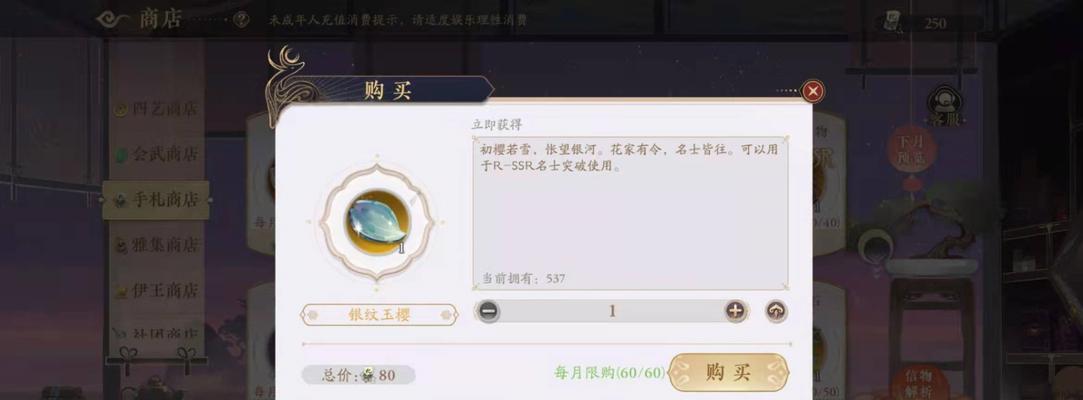The height and width of the screenshot is (400, 1083).
Task: Open the help question mark icon
Action: point(240,19)
